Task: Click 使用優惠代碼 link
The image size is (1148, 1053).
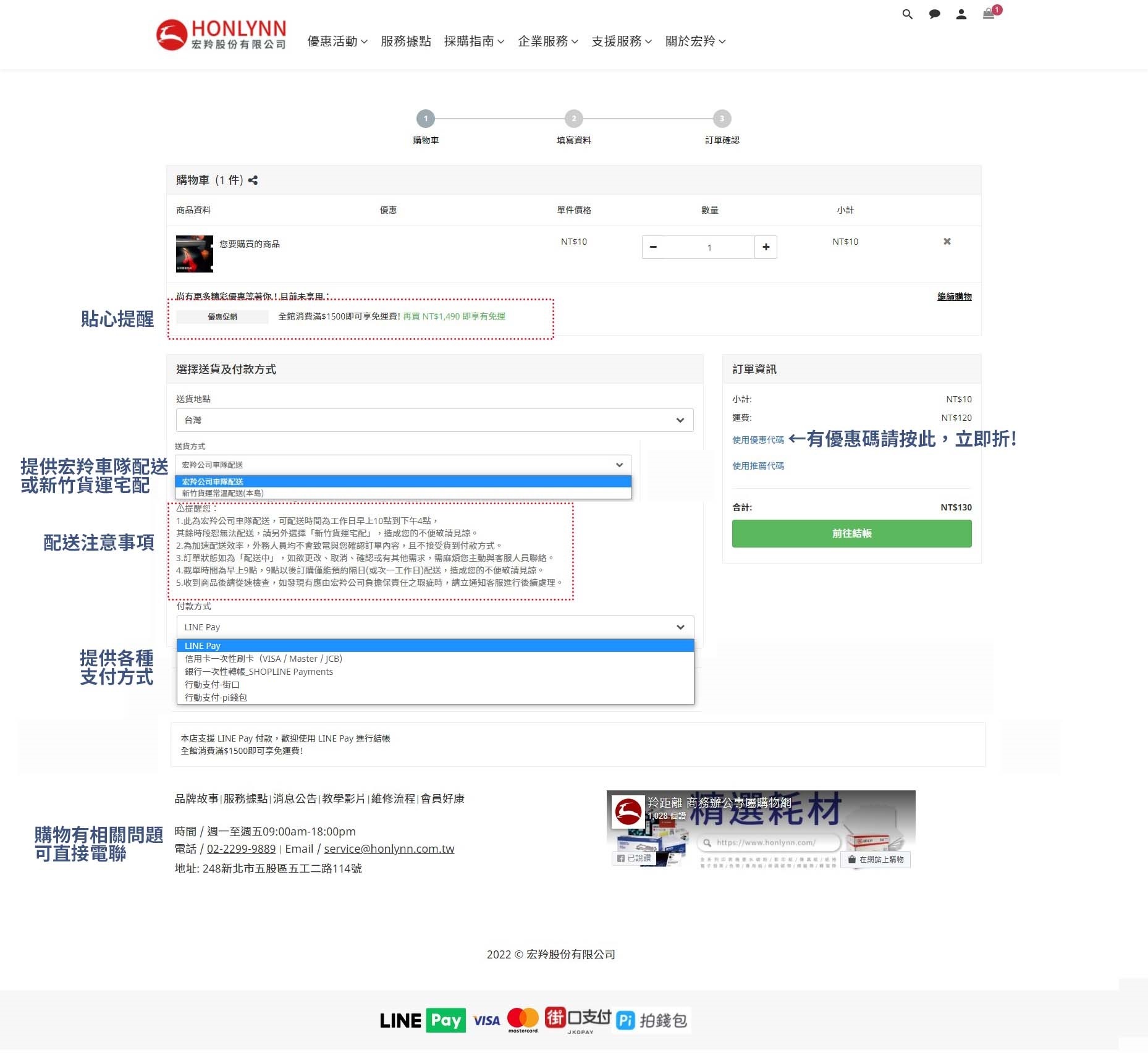Action: click(x=758, y=440)
